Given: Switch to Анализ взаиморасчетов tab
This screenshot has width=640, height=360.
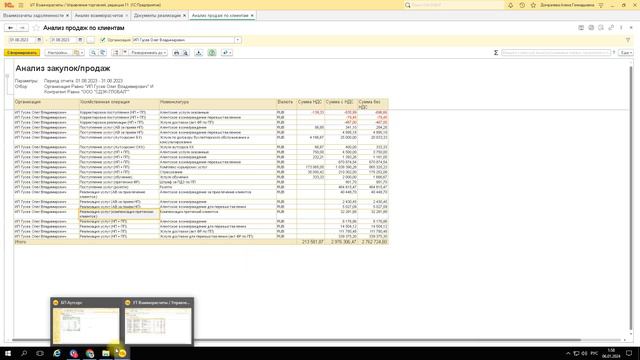Looking at the screenshot, I should [x=99, y=16].
